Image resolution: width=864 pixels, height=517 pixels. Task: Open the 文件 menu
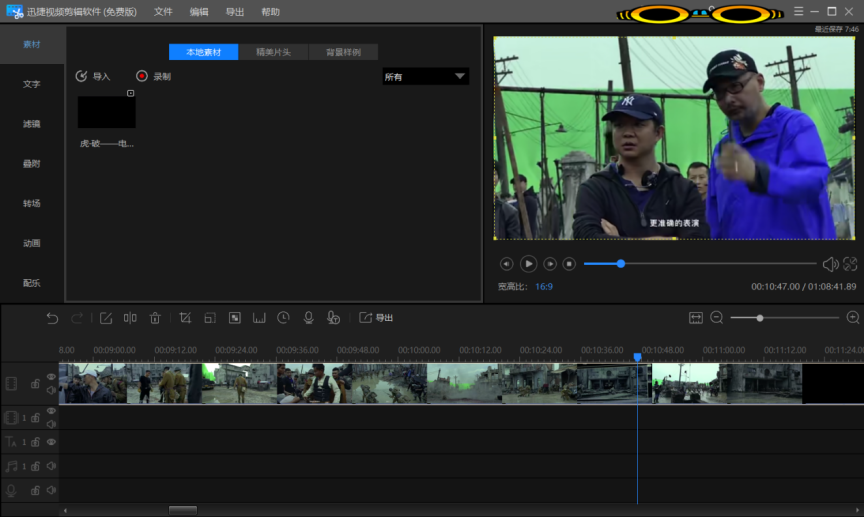click(x=163, y=12)
